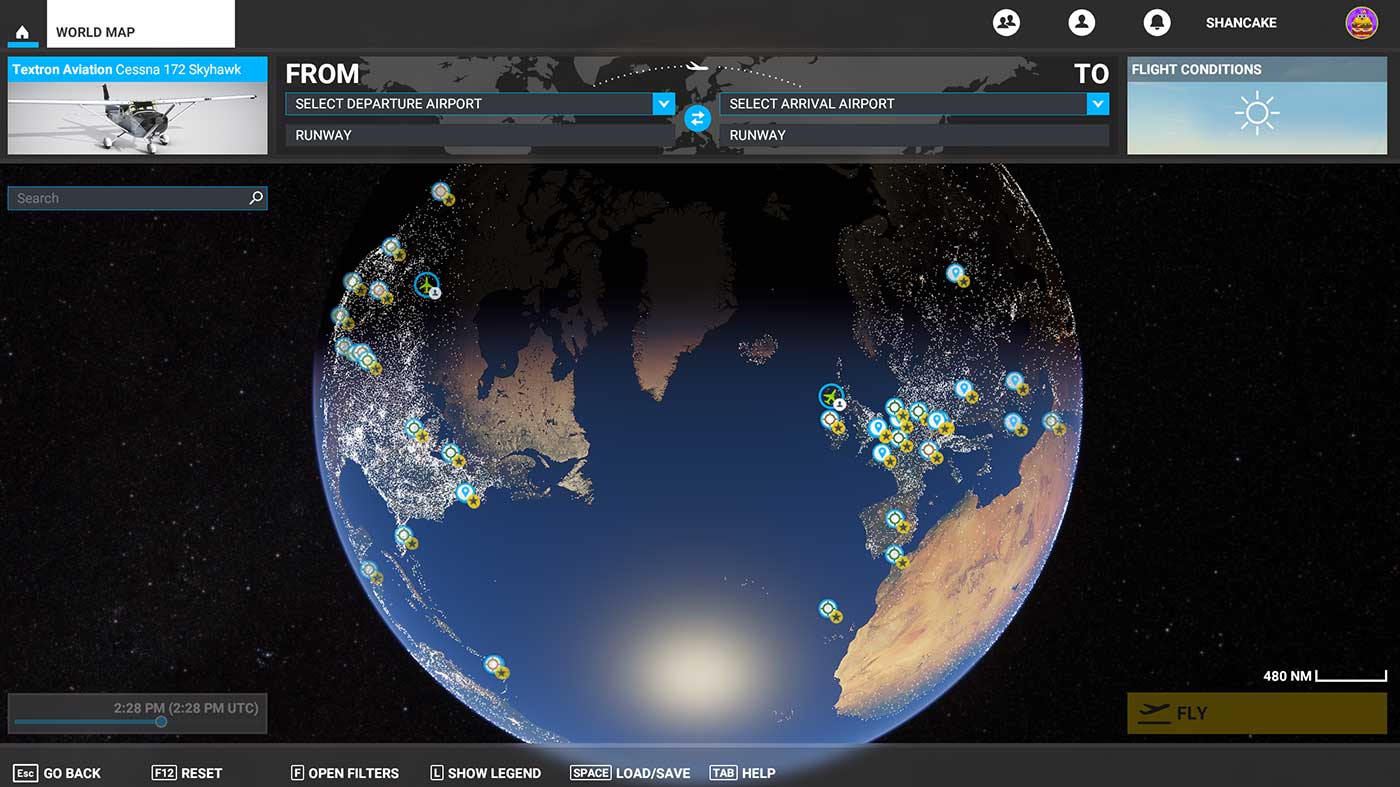Click the Select Arrival Airport field
The width and height of the screenshot is (1400, 787).
pos(914,103)
